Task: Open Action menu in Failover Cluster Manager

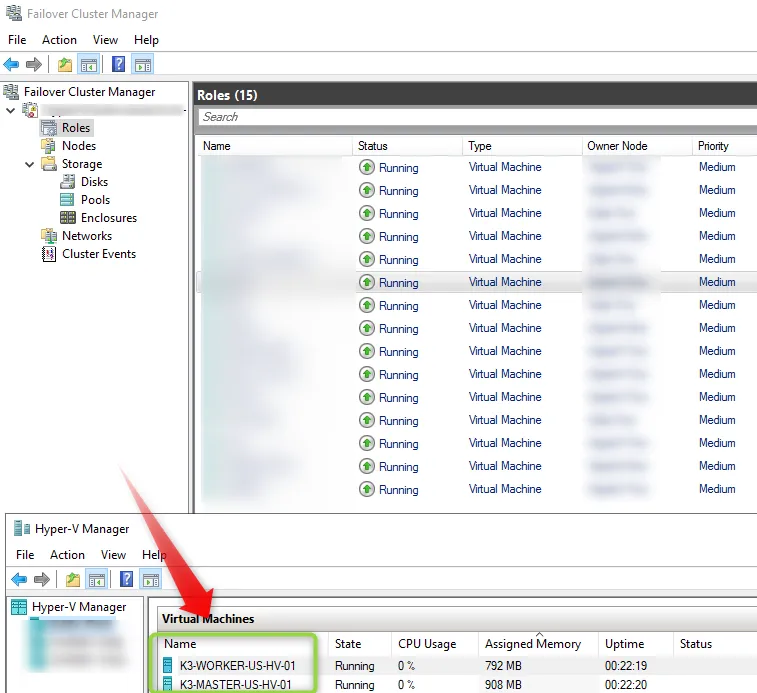Action: point(59,40)
